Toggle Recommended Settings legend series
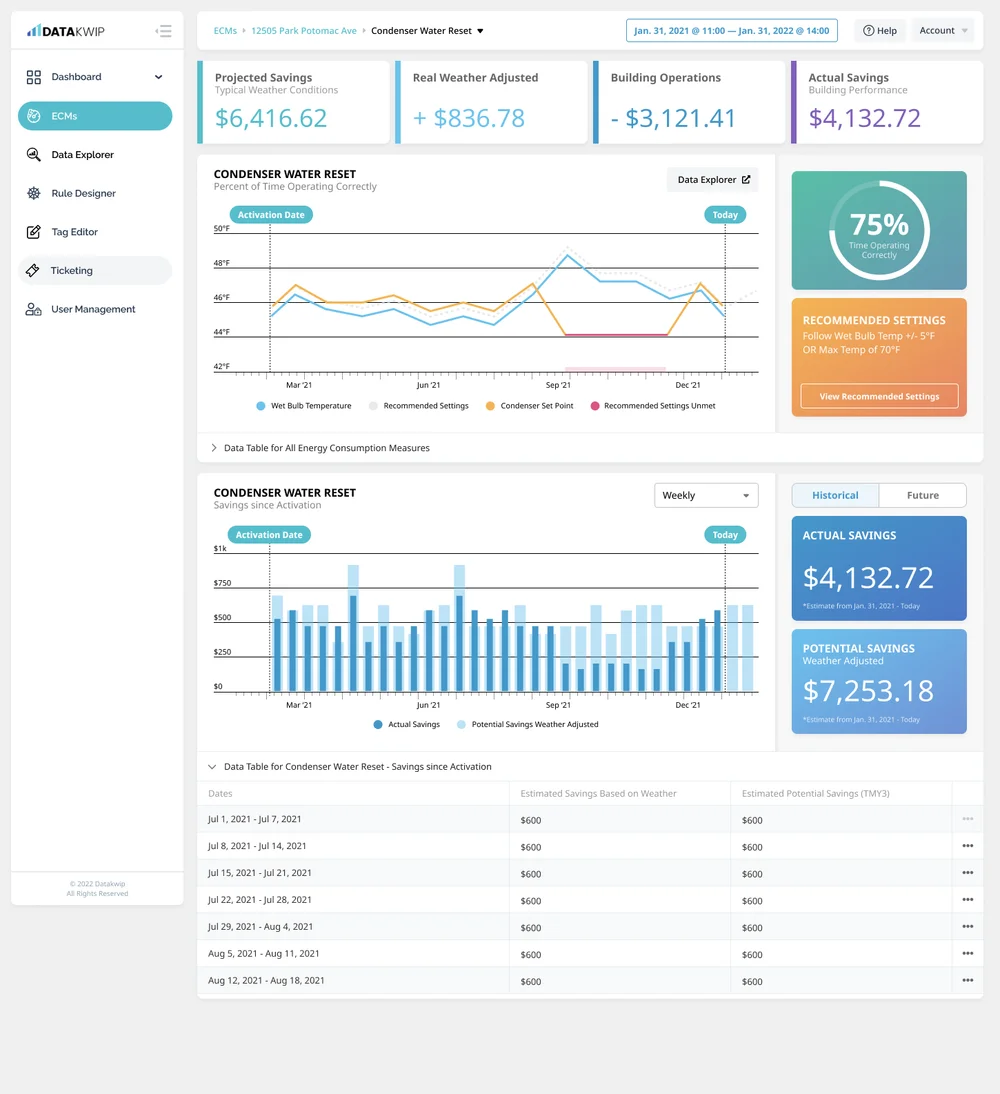 tap(419, 406)
